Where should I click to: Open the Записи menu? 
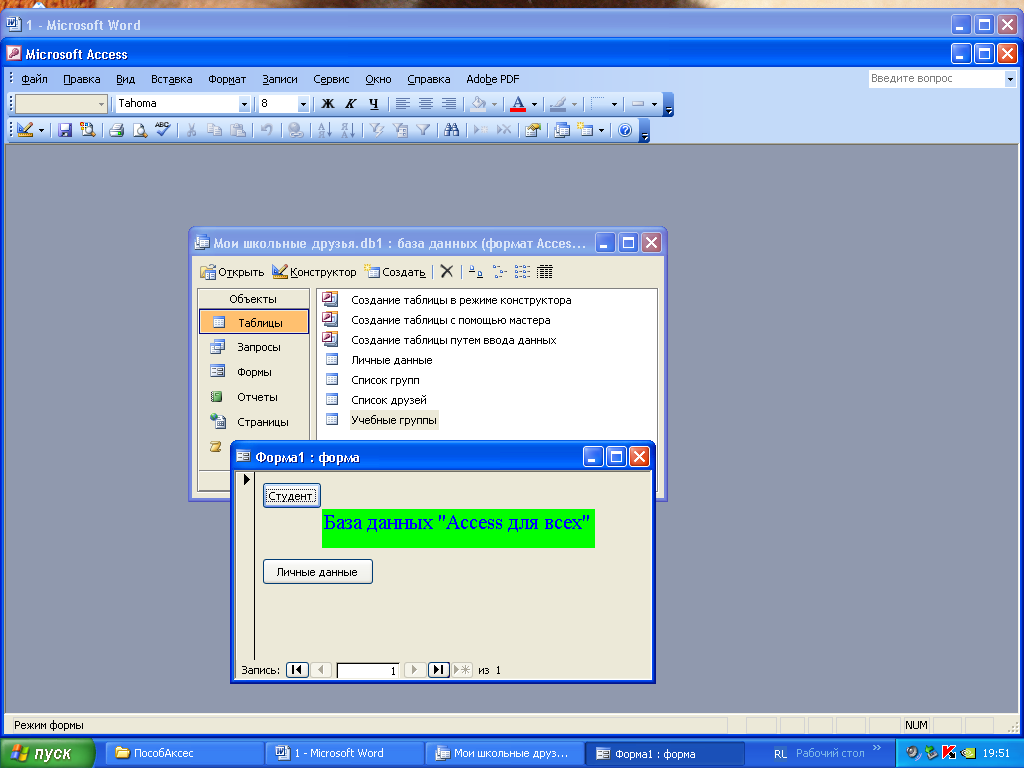coord(280,79)
